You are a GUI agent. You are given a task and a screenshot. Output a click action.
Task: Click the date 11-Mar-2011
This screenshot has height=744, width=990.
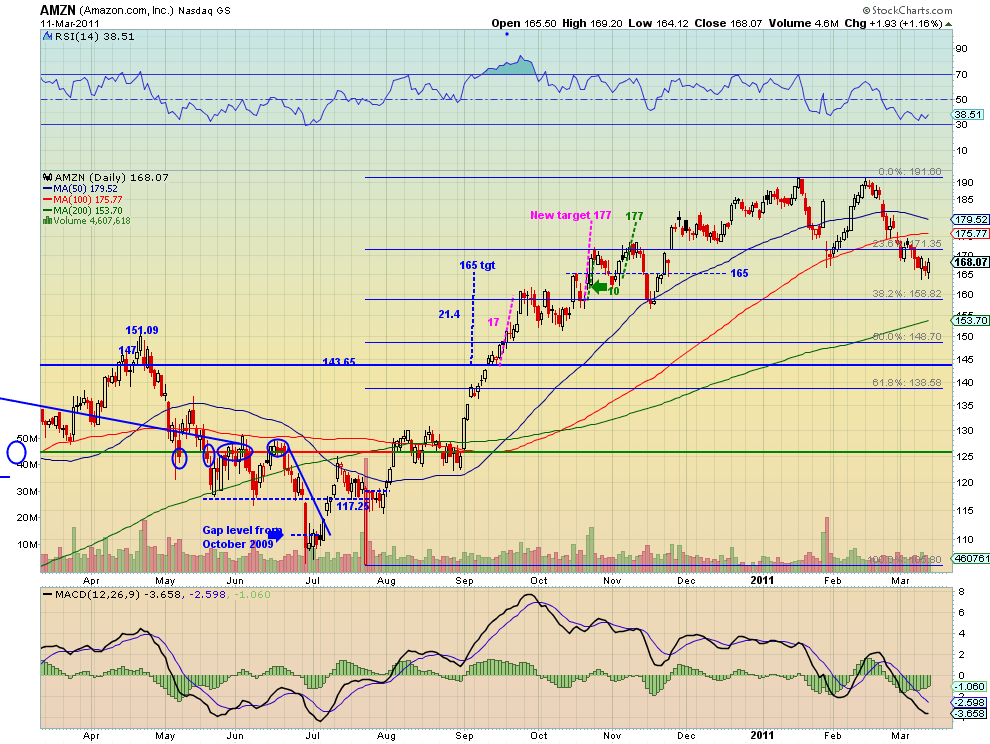[x=69, y=23]
